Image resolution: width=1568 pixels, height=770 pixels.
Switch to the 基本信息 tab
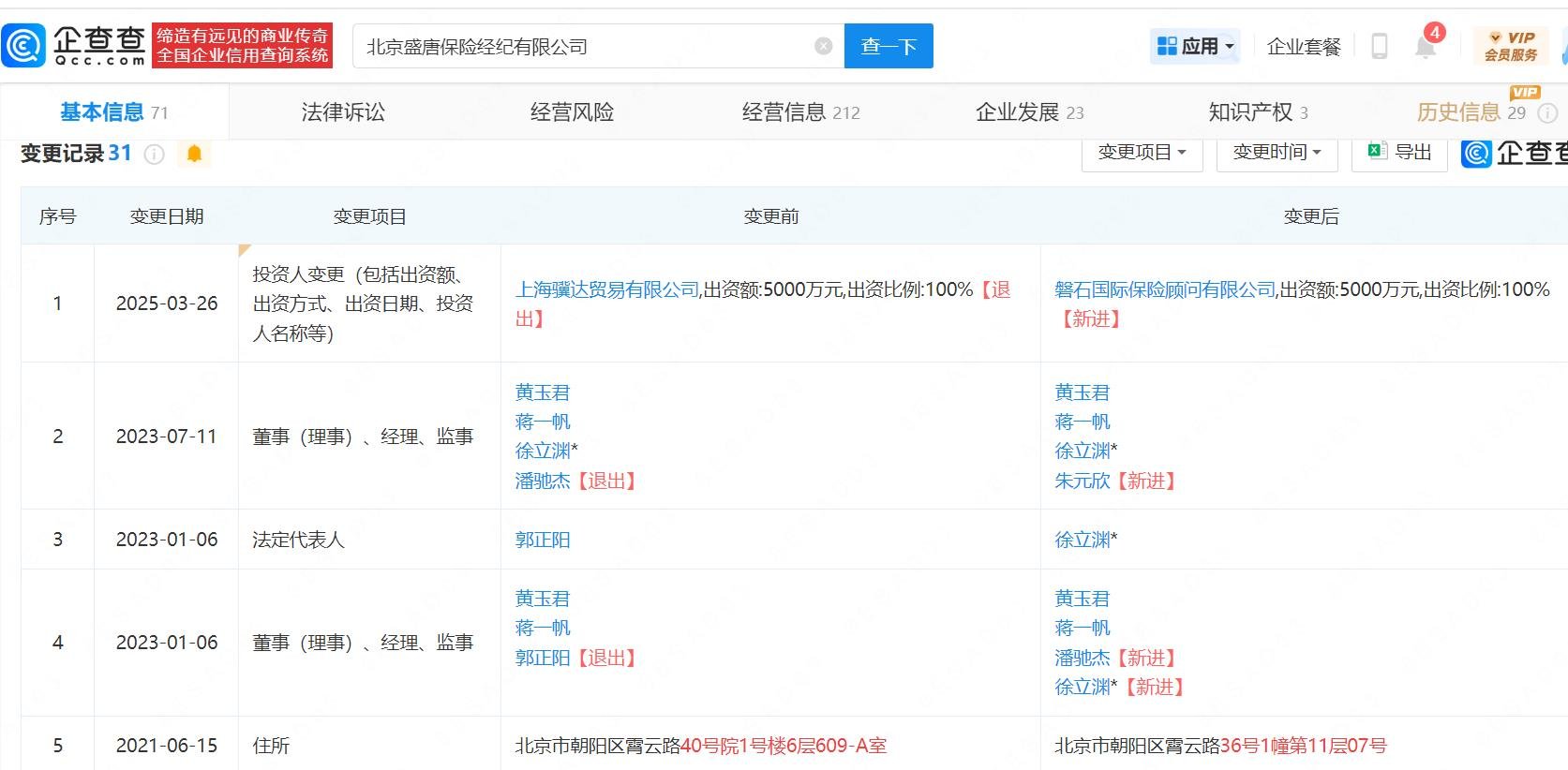coord(113,112)
